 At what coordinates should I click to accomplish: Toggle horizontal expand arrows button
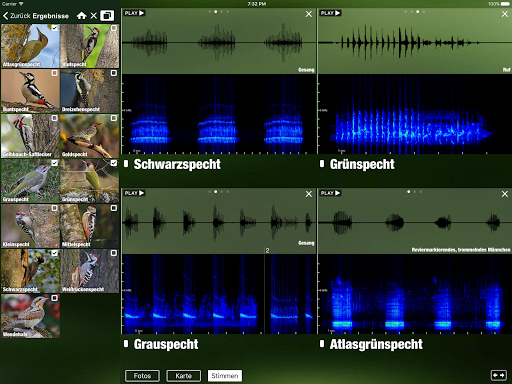(x=499, y=375)
